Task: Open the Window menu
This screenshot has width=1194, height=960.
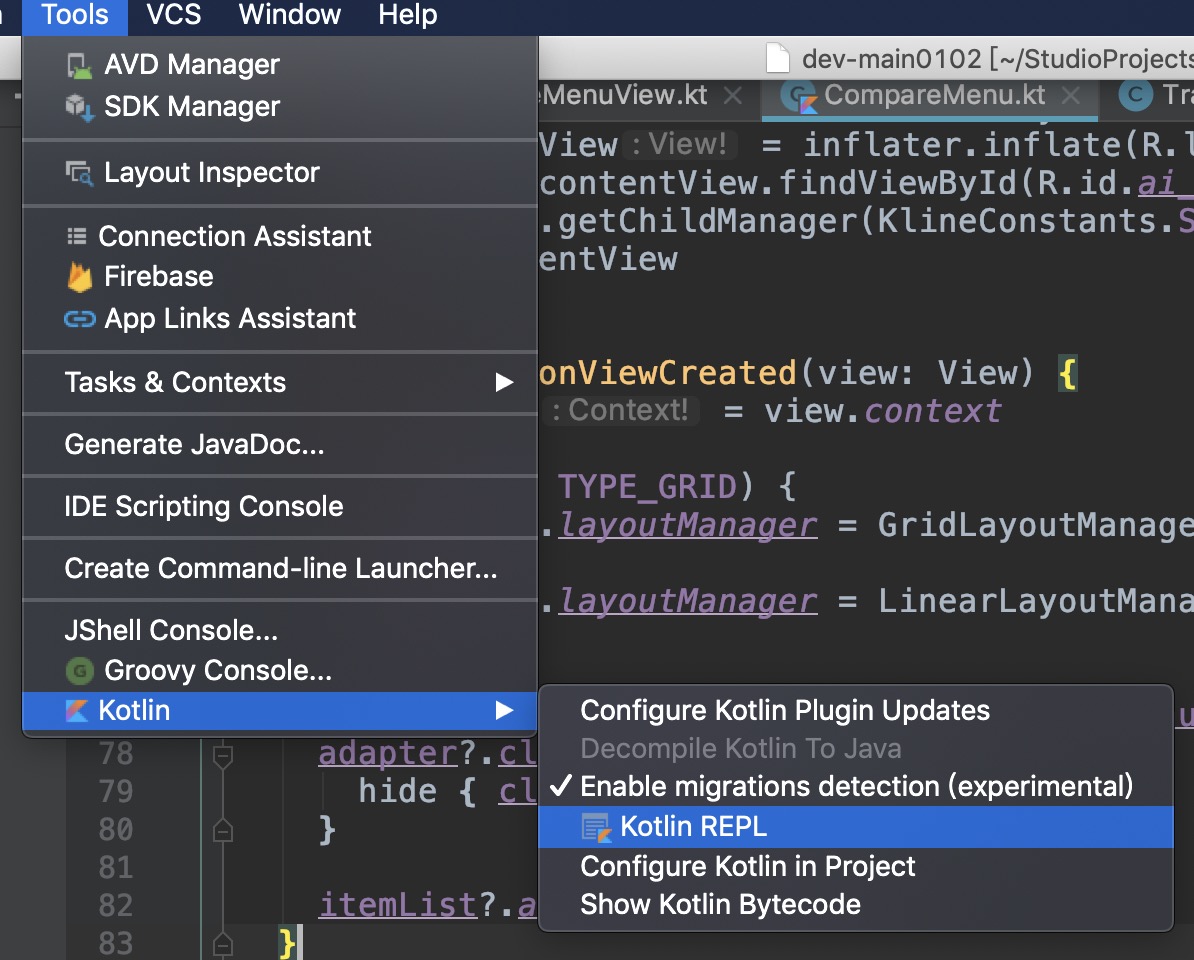Action: 289,15
